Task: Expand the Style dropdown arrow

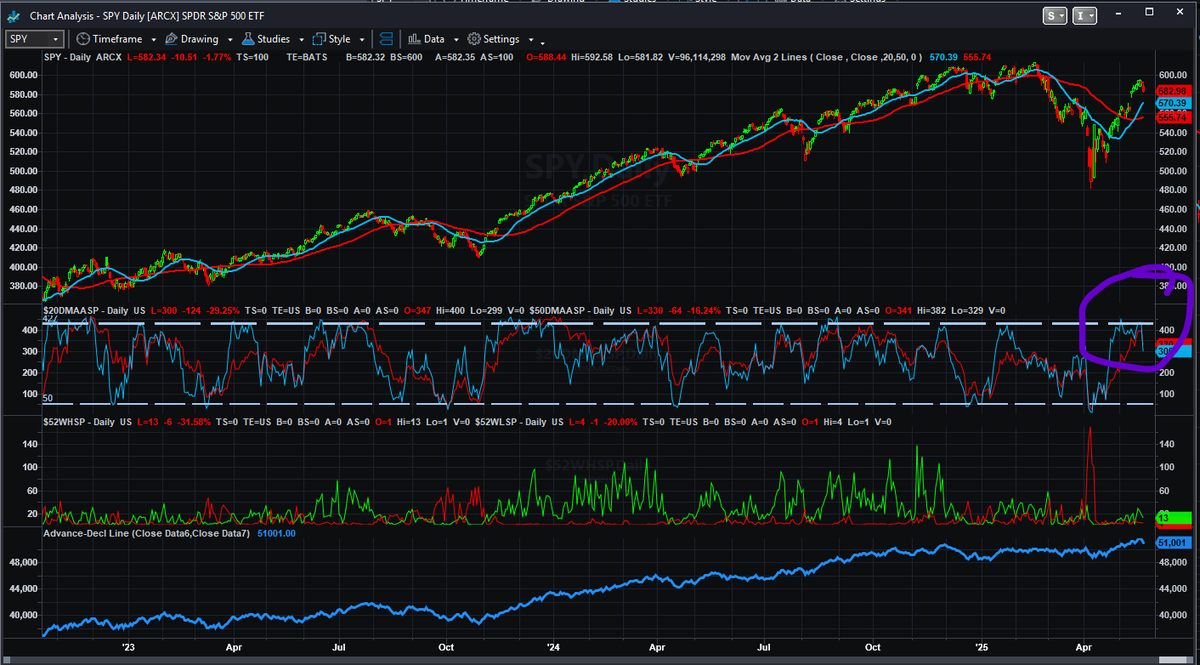Action: [360, 40]
